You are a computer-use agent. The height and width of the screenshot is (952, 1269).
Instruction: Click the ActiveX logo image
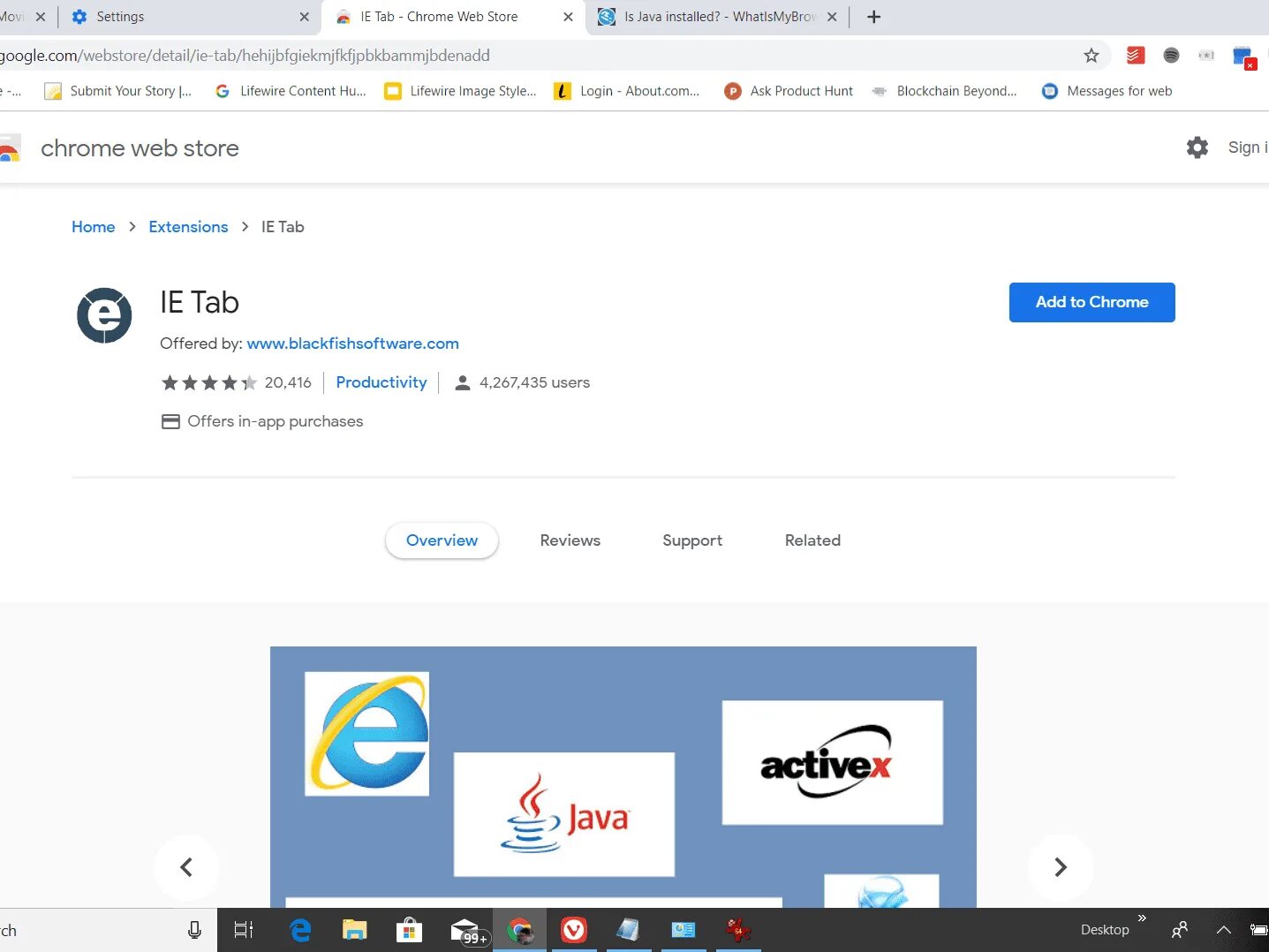pyautogui.click(x=832, y=762)
